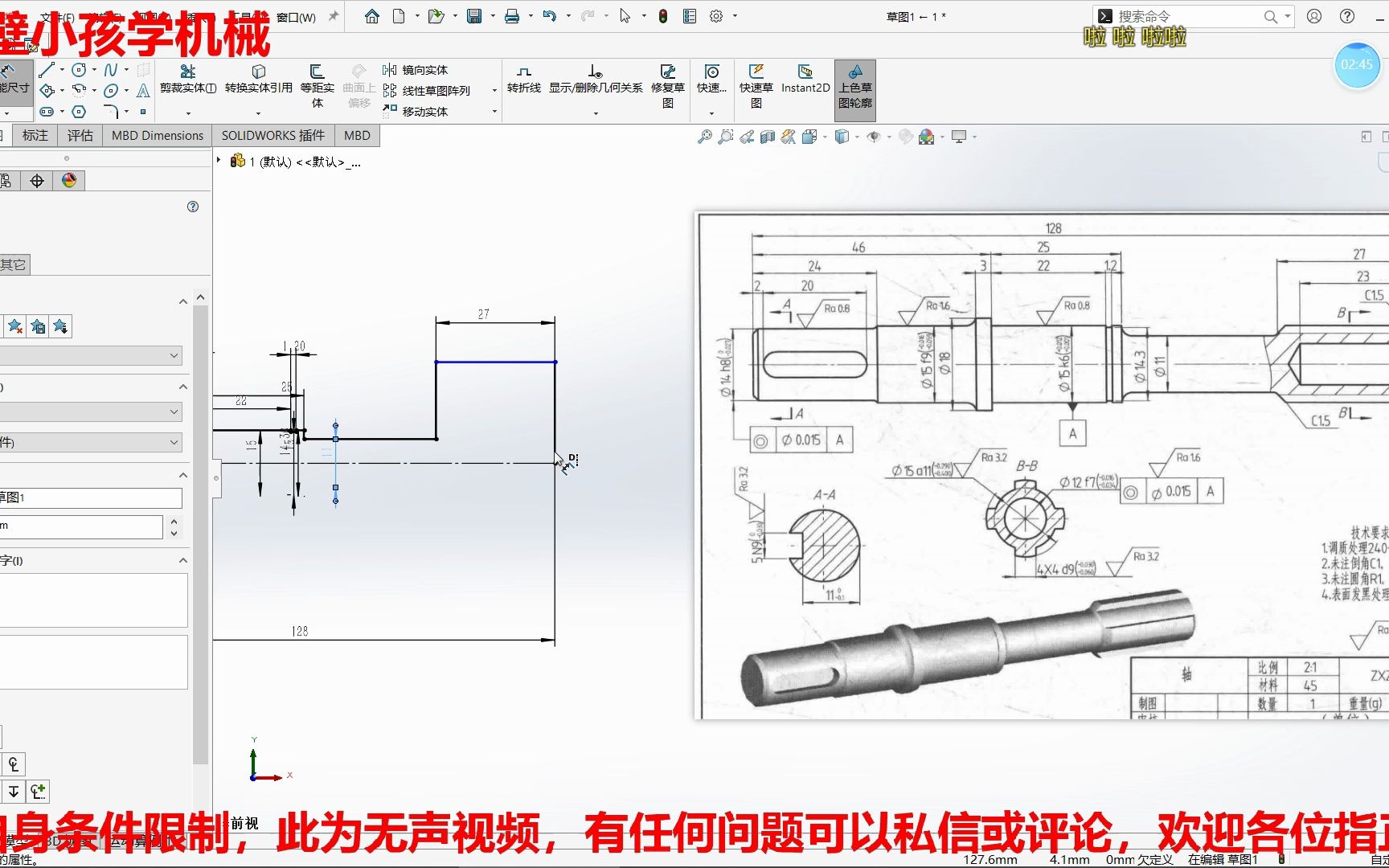Image resolution: width=1389 pixels, height=868 pixels.
Task: Expand the 1 (默认) feature tree node
Action: pos(219,161)
